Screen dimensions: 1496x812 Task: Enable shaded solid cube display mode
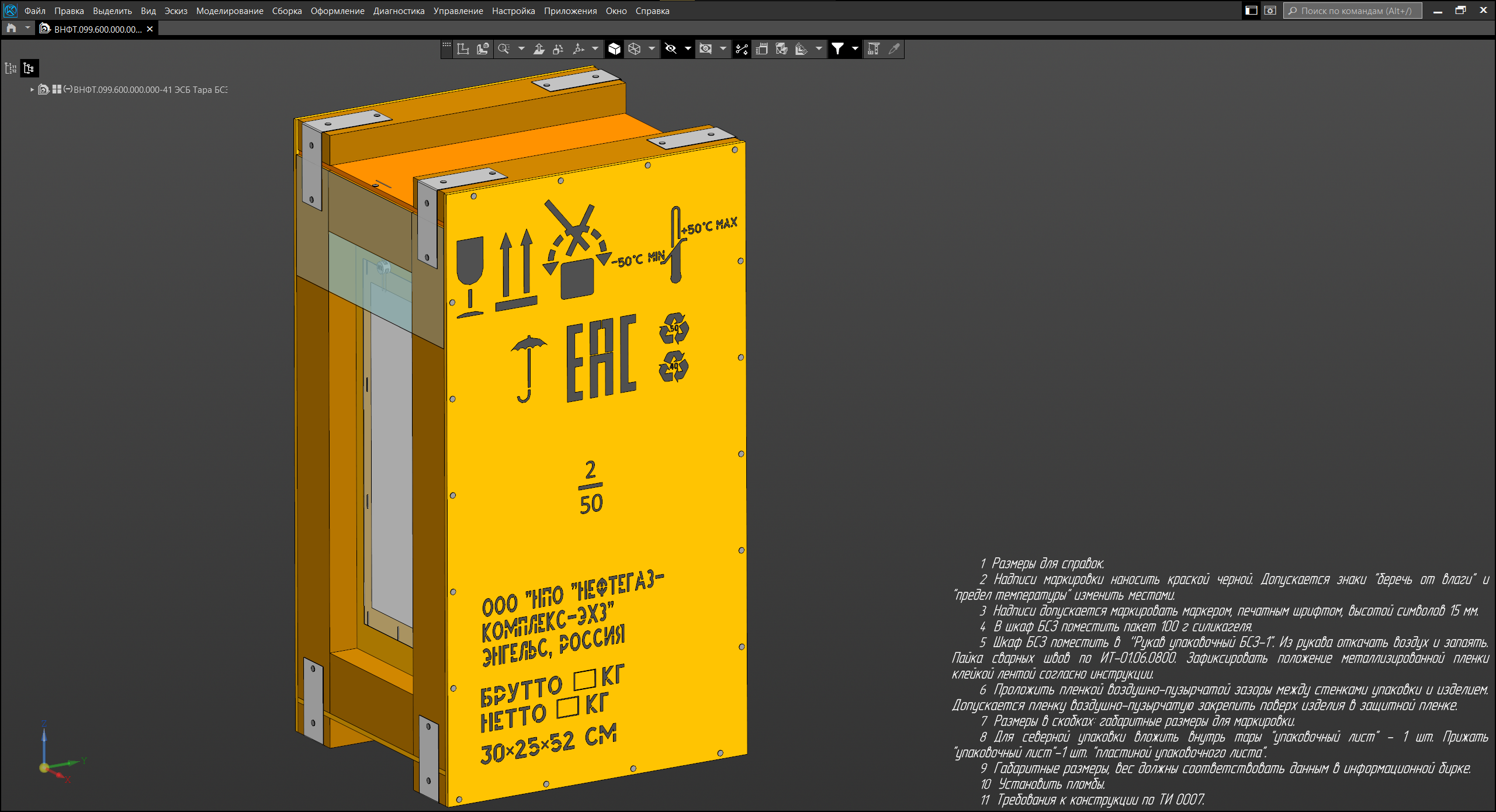click(614, 49)
